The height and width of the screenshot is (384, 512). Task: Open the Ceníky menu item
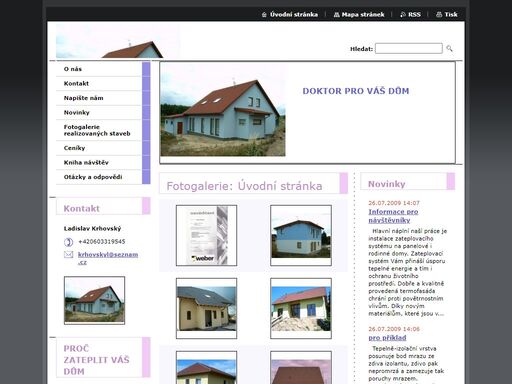click(x=99, y=148)
